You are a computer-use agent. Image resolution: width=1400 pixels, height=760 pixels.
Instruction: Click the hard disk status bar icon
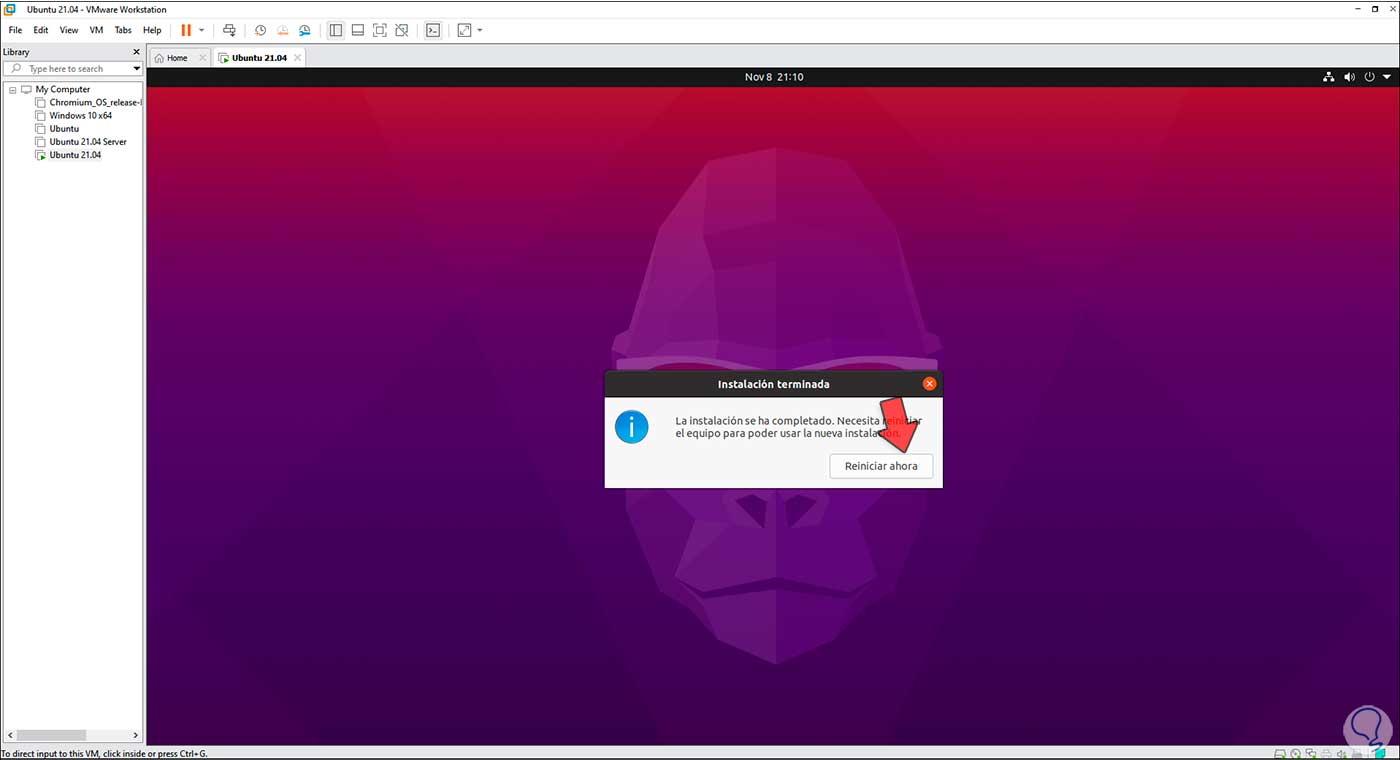point(1280,754)
